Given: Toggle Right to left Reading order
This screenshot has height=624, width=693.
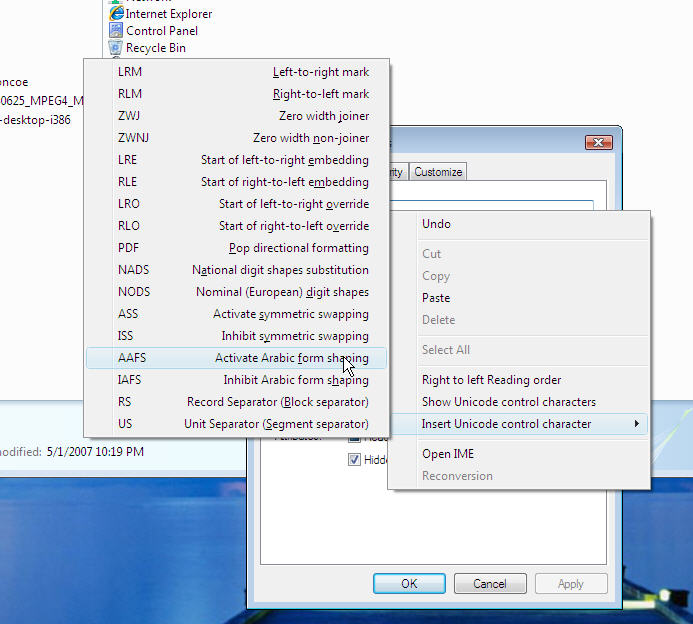Looking at the screenshot, I should [519, 380].
